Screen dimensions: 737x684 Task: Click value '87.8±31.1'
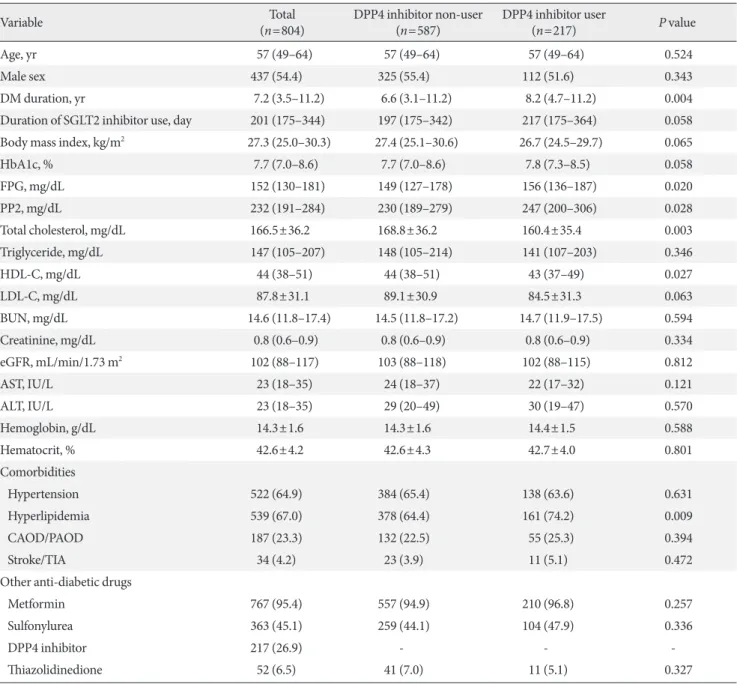click(x=282, y=296)
